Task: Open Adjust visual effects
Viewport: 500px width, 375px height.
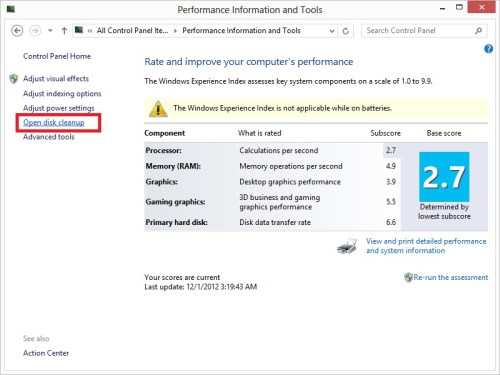Action: tap(56, 79)
